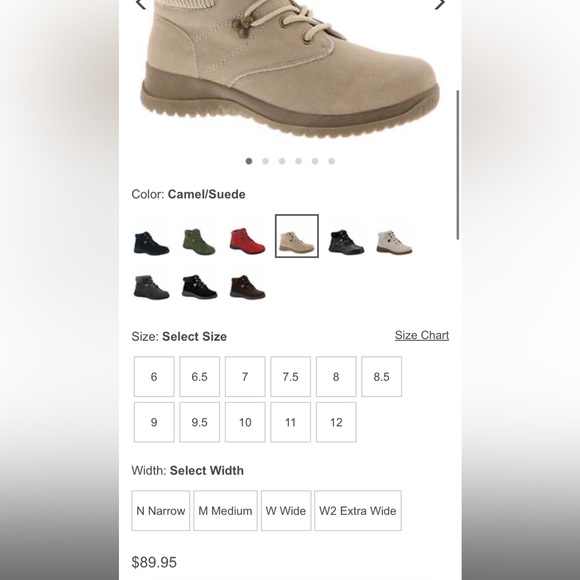The height and width of the screenshot is (580, 580).
Task: Show the next product image
Action: 439,4
